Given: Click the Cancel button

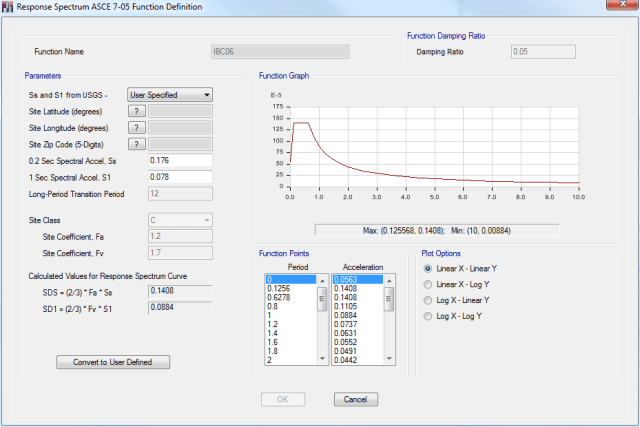Looking at the screenshot, I should point(349,399).
